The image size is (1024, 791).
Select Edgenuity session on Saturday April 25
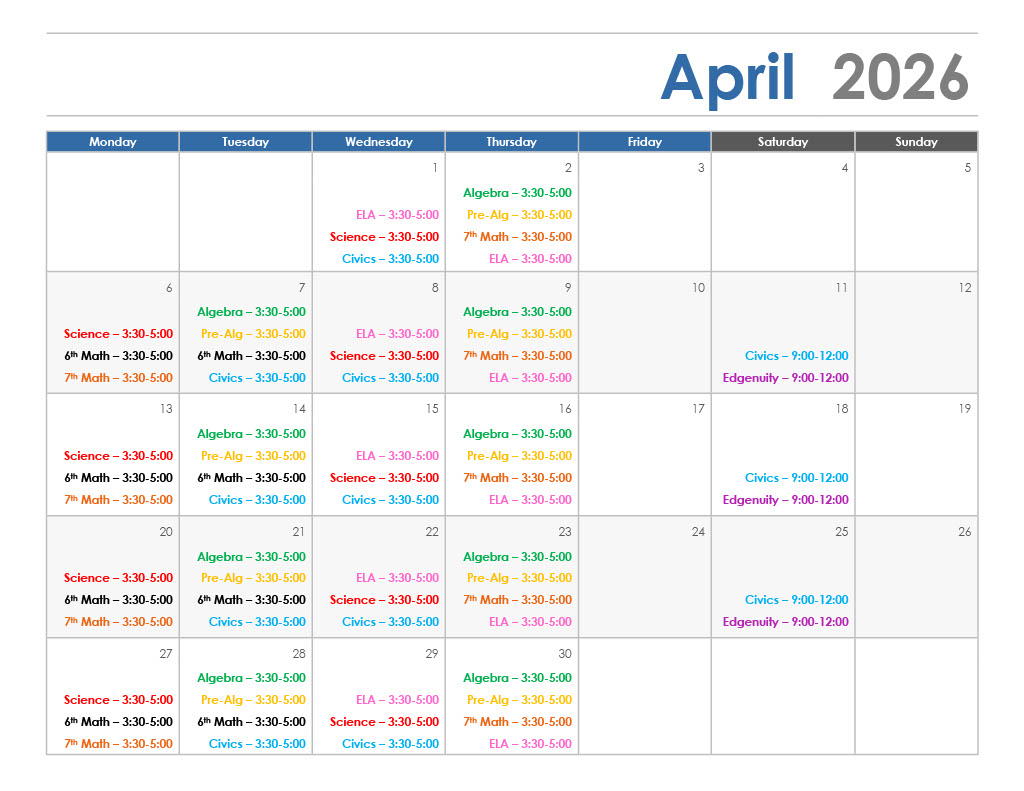pos(785,622)
